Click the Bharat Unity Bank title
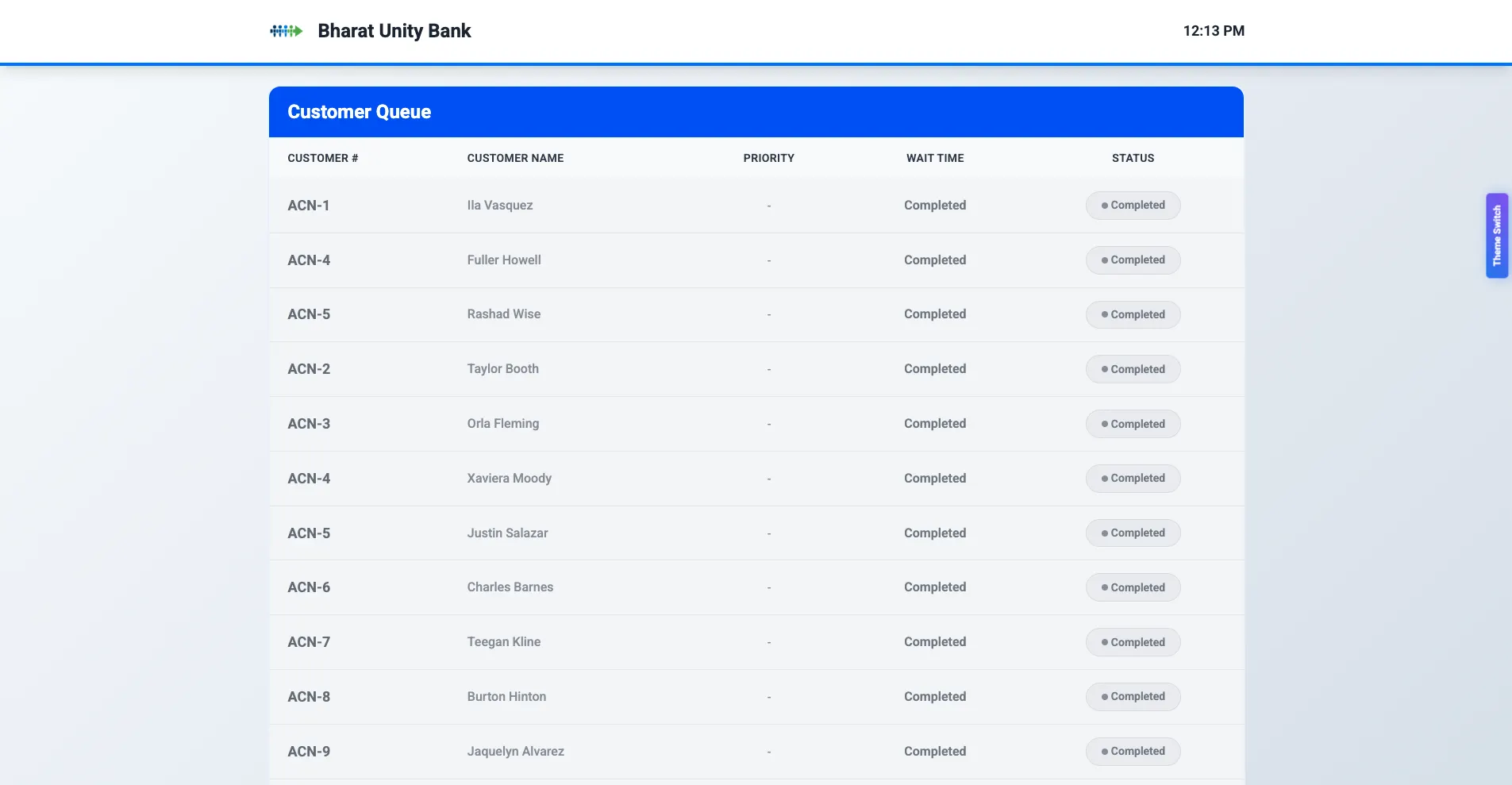The height and width of the screenshot is (785, 1512). click(394, 31)
